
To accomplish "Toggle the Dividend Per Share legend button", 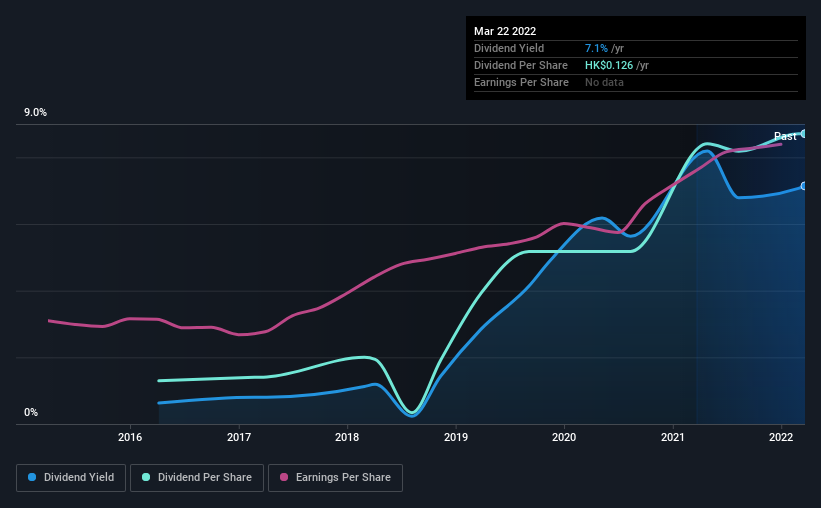I will pyautogui.click(x=197, y=478).
